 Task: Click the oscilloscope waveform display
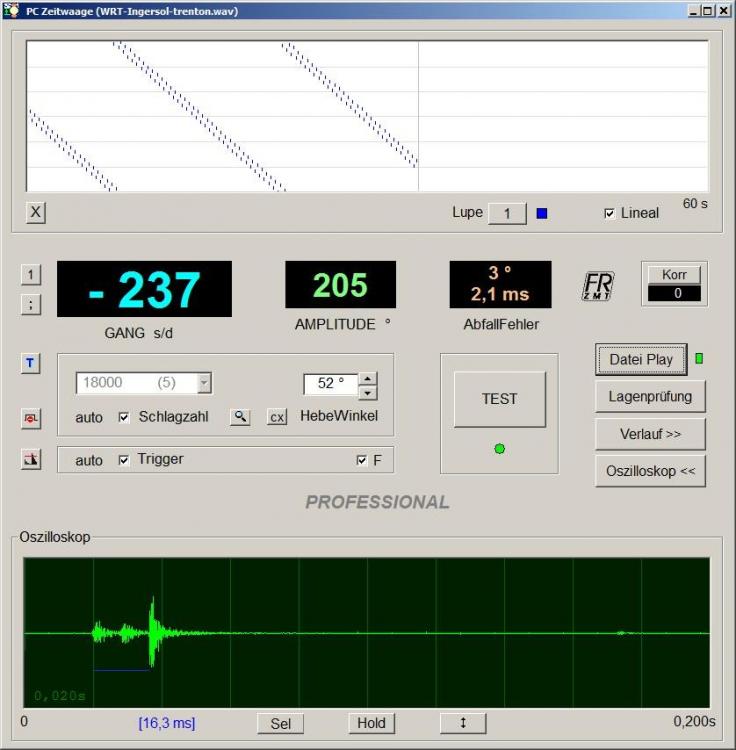point(367,633)
